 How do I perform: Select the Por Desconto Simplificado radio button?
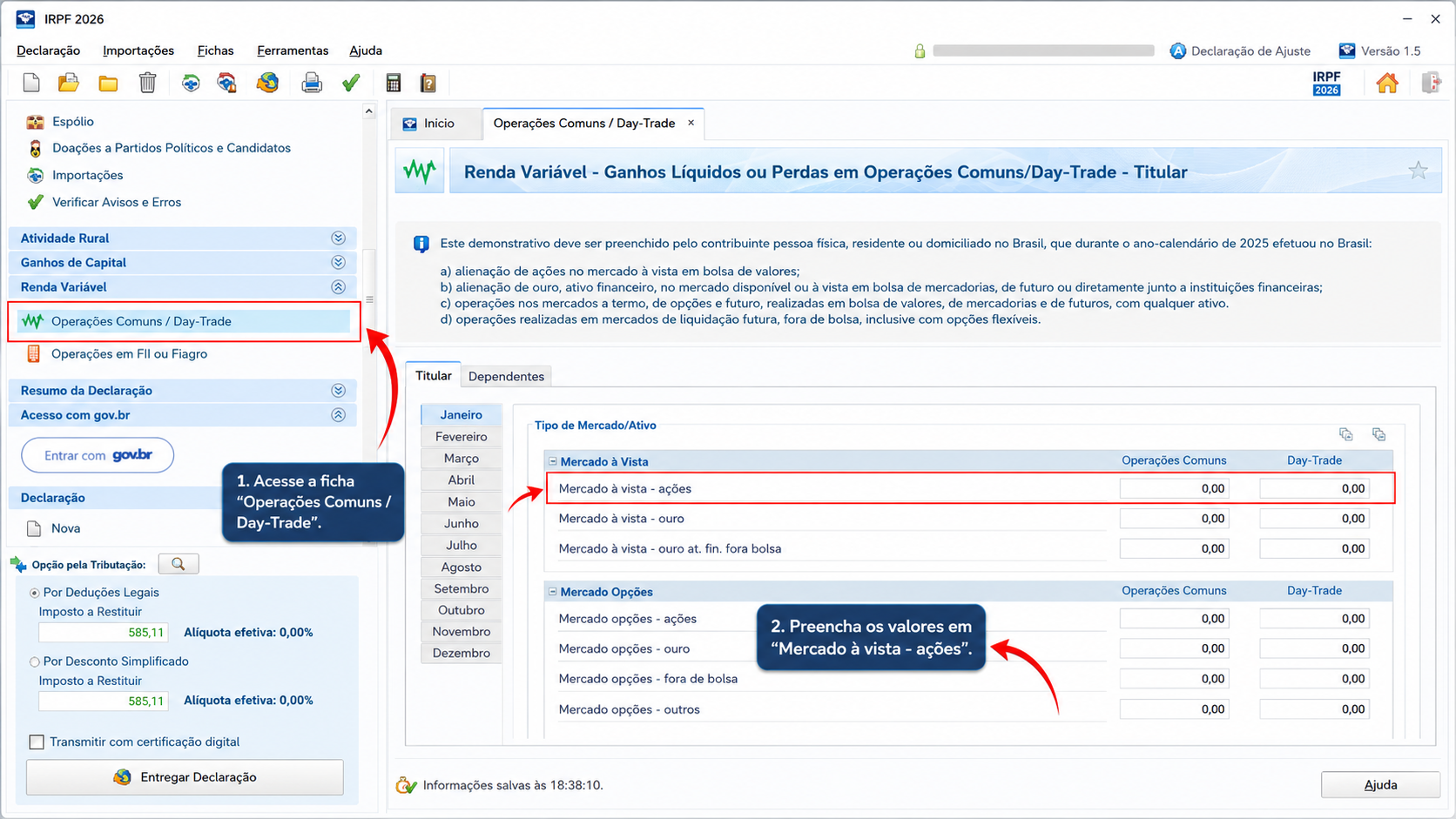click(x=35, y=661)
